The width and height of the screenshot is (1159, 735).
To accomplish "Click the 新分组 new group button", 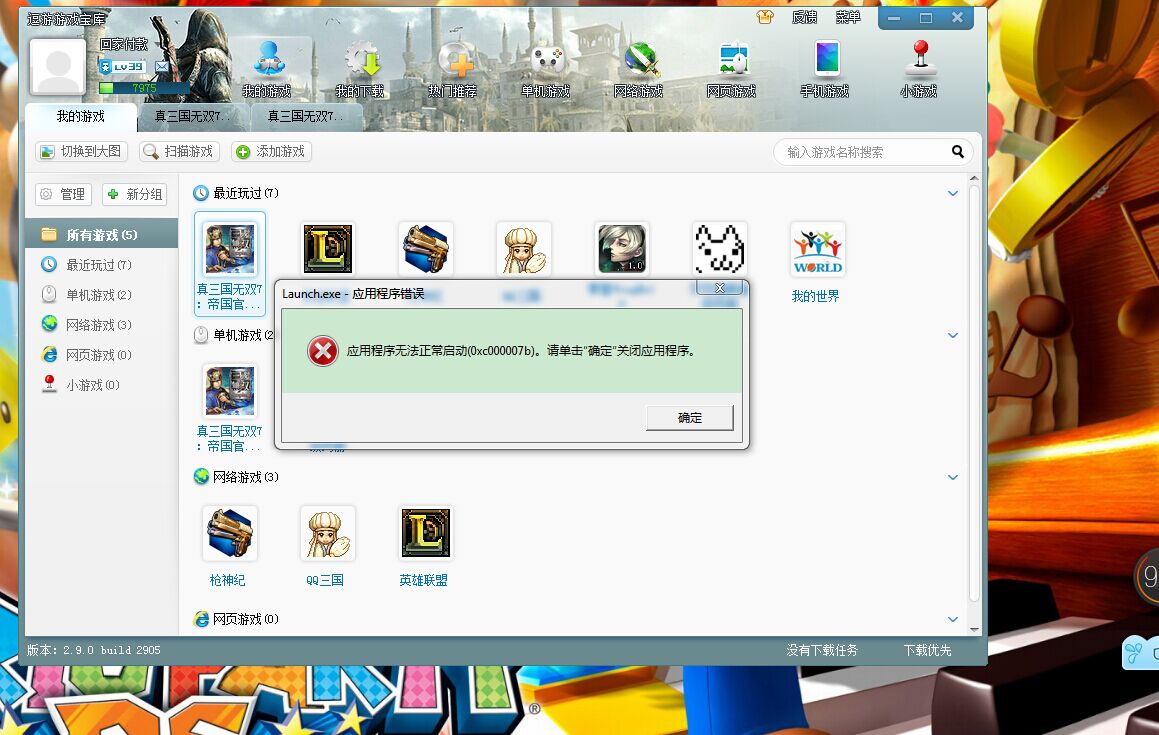I will pyautogui.click(x=135, y=194).
